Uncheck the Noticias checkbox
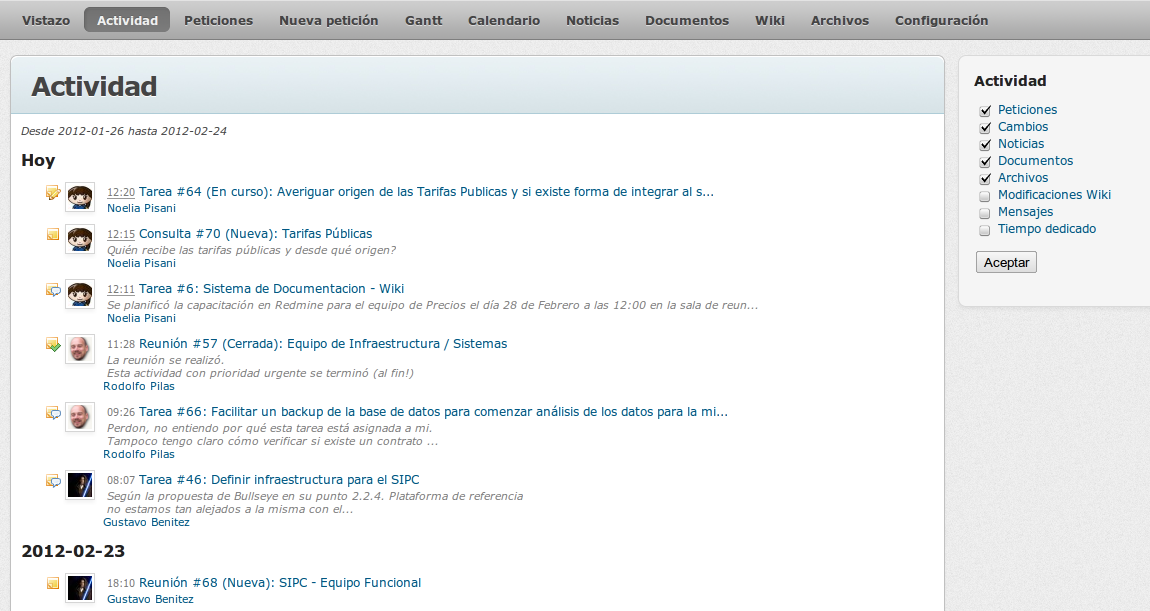 click(x=985, y=144)
